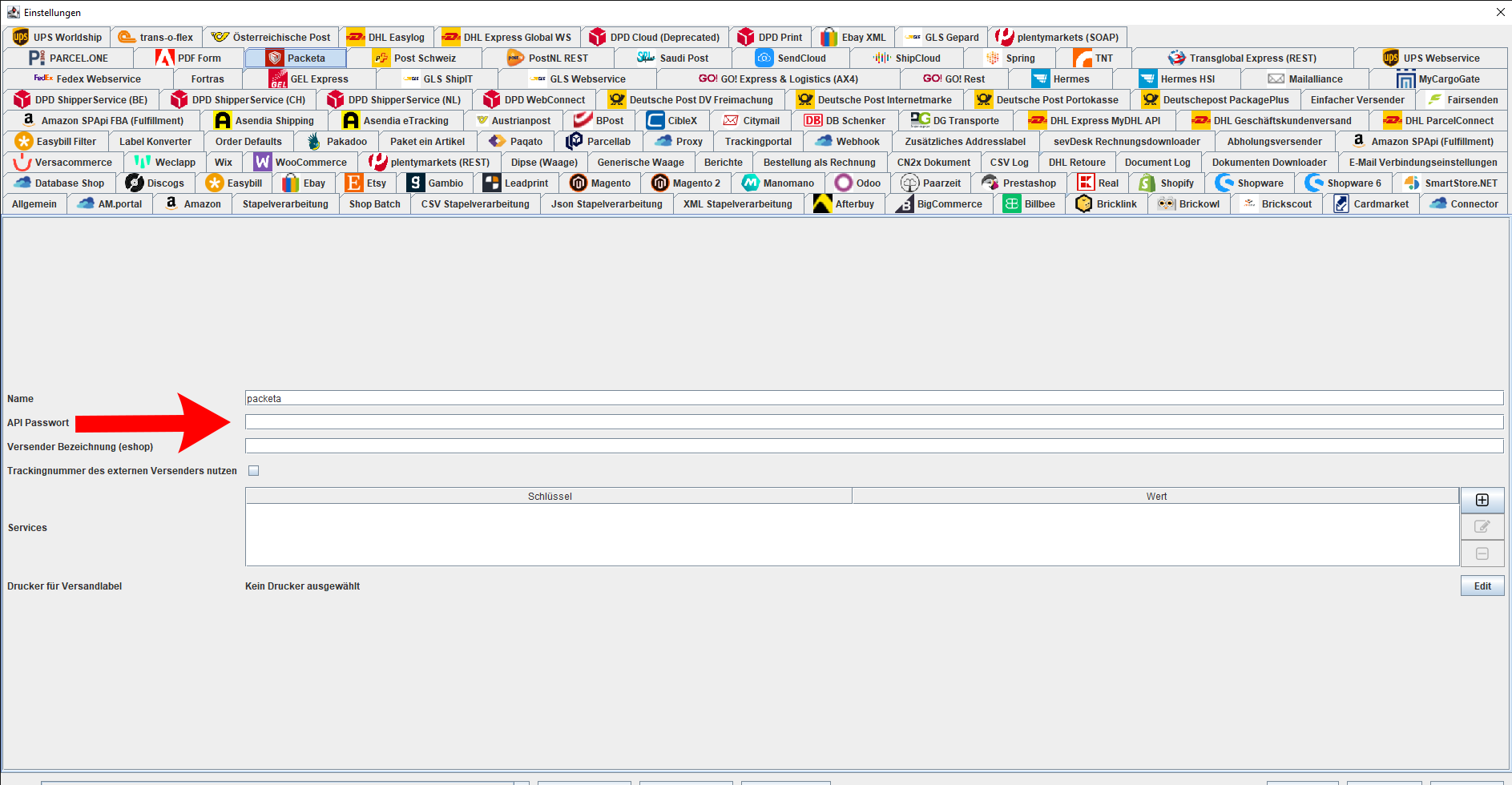Open the GEL Express tab
This screenshot has width=1512, height=785.
(x=309, y=78)
